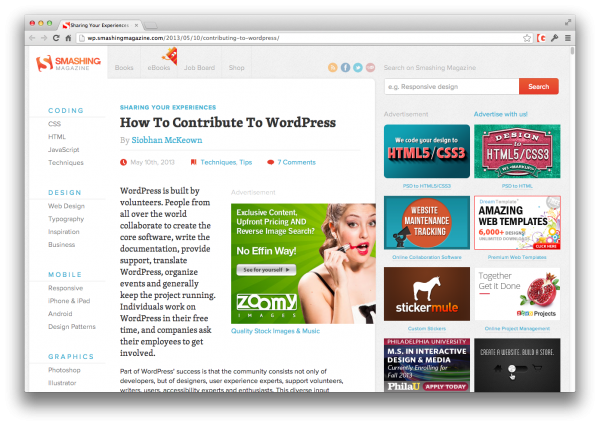Viewport: 600px width, 426px height.
Task: Open the Books menu item
Action: (124, 67)
